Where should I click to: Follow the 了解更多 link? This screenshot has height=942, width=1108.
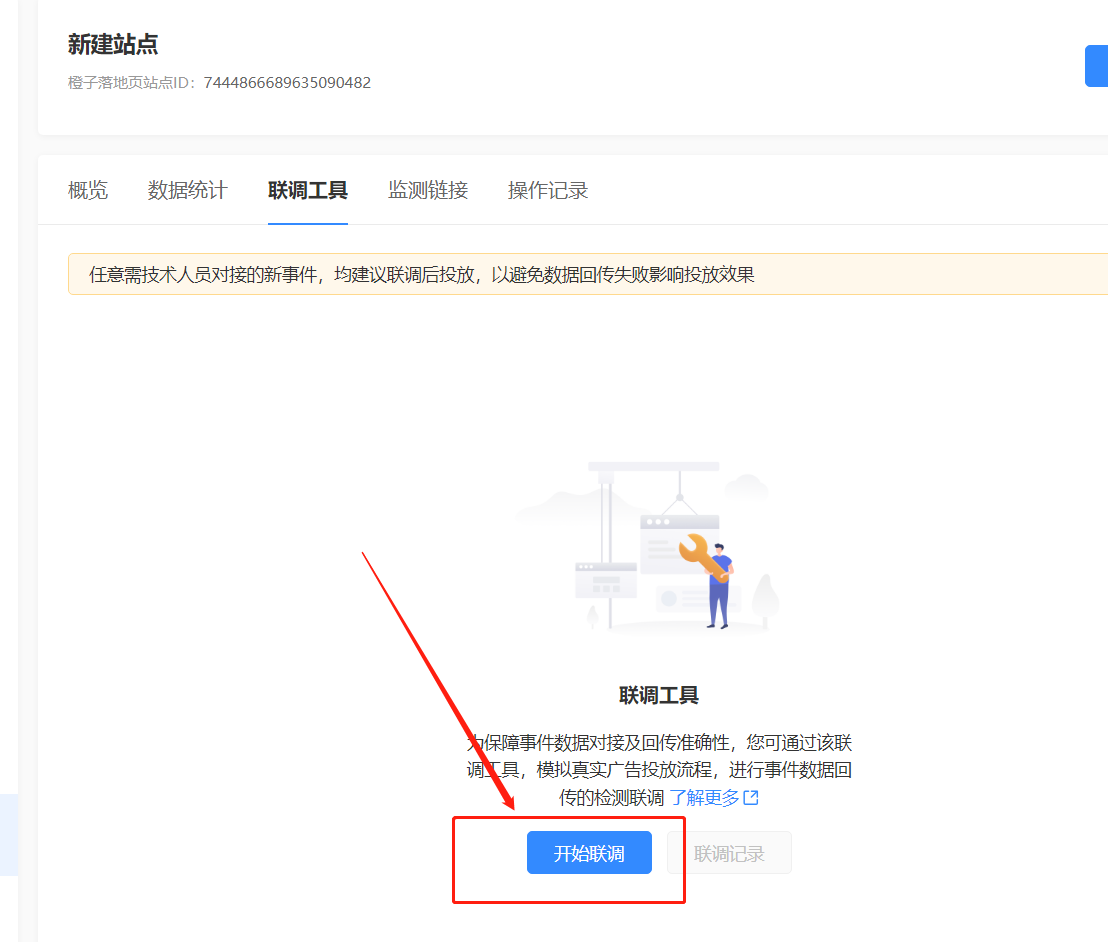coord(704,798)
